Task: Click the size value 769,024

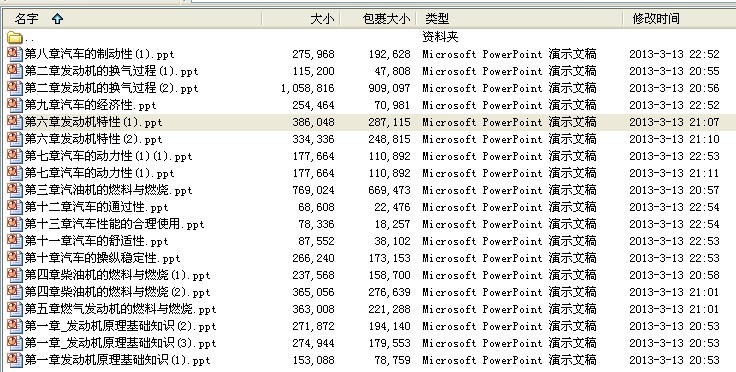Action: 314,190
